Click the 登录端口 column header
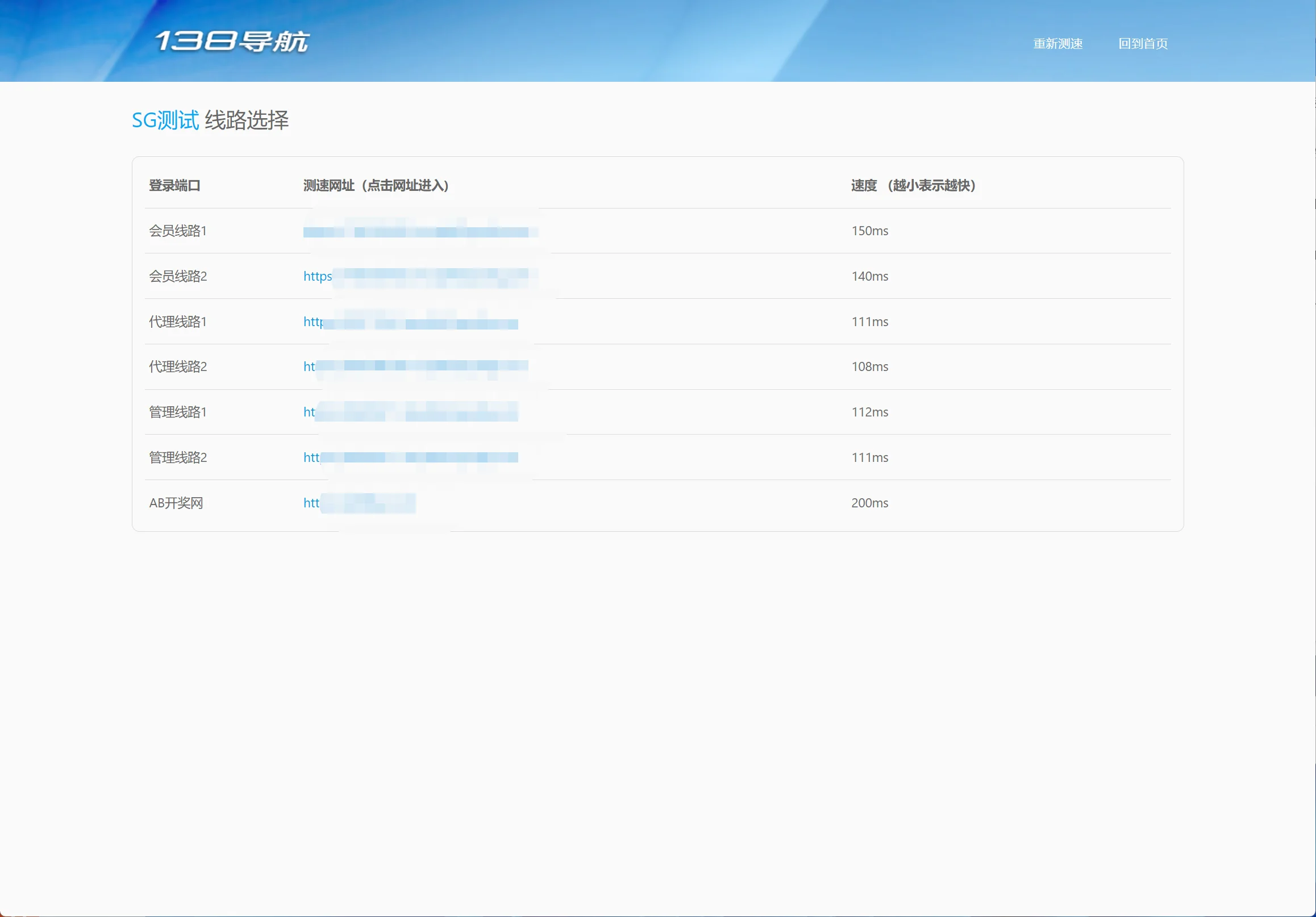 click(174, 186)
